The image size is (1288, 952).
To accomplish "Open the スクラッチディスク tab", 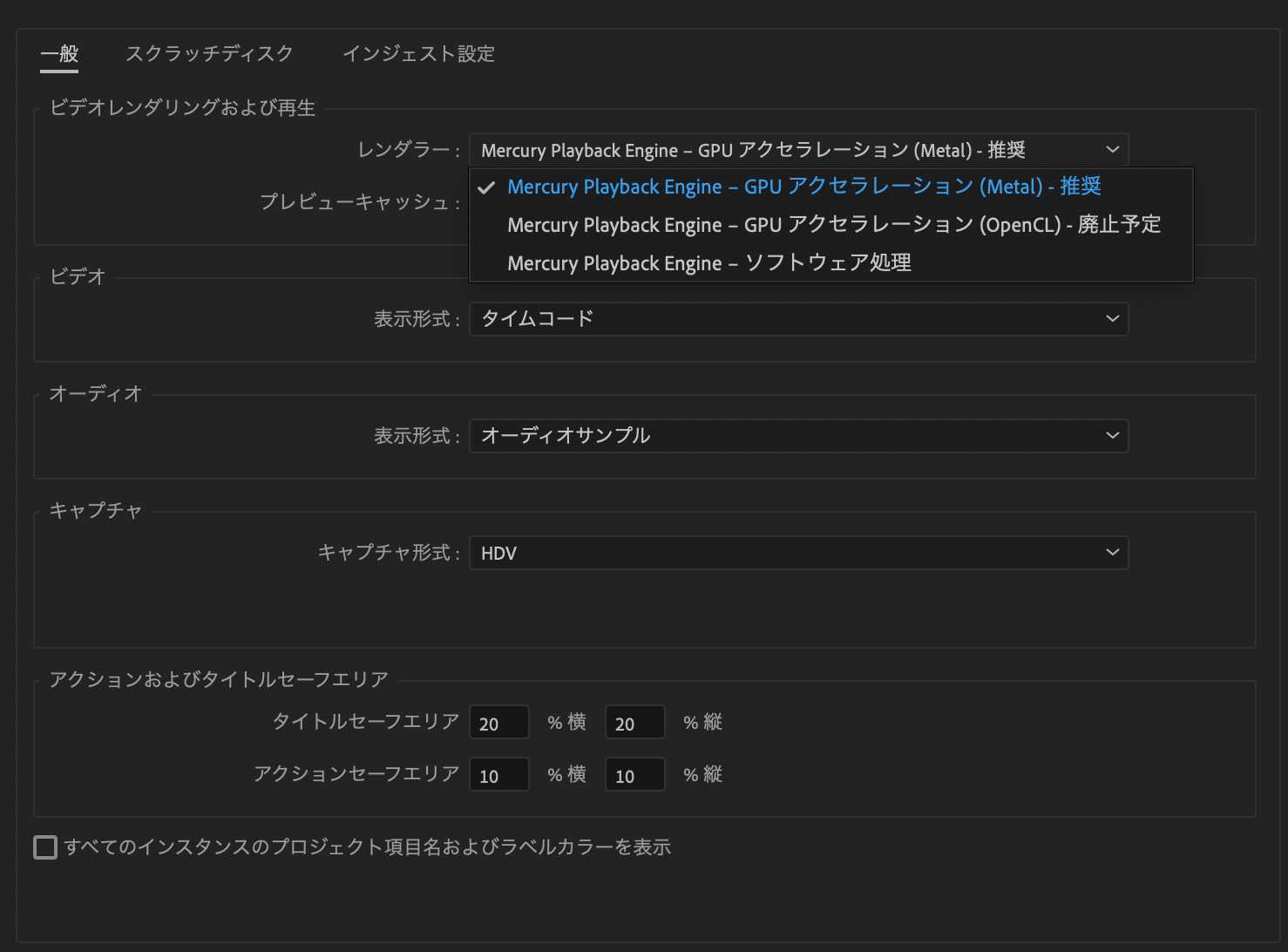I will 210,54.
